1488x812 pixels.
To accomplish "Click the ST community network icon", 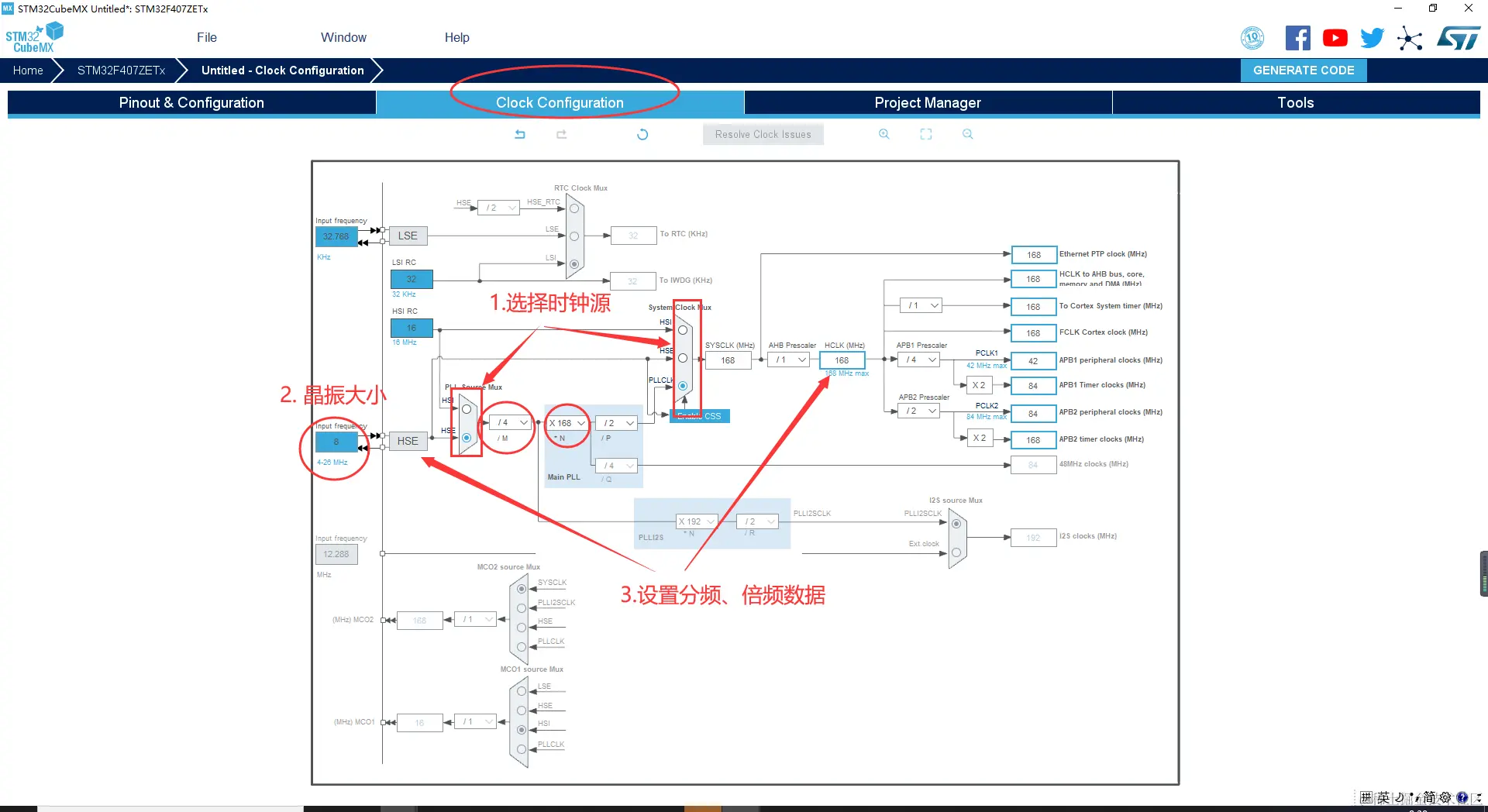I will tap(1410, 38).
